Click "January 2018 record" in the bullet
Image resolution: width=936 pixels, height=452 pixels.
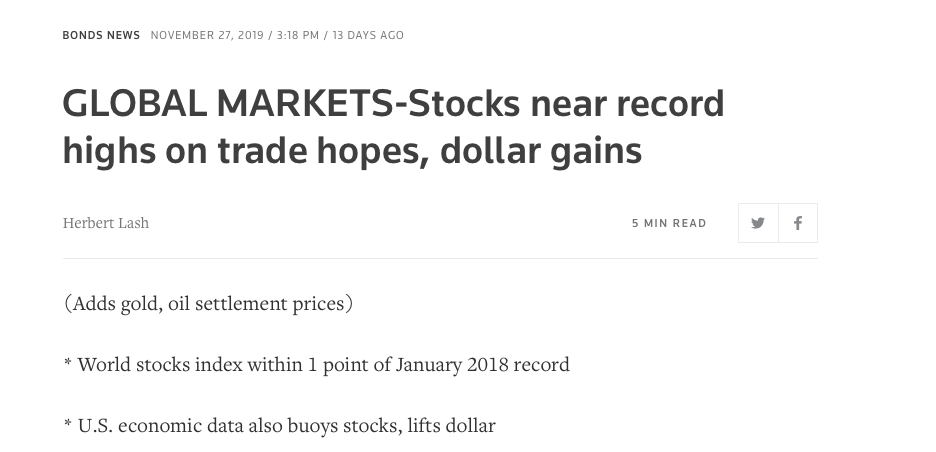coord(482,364)
